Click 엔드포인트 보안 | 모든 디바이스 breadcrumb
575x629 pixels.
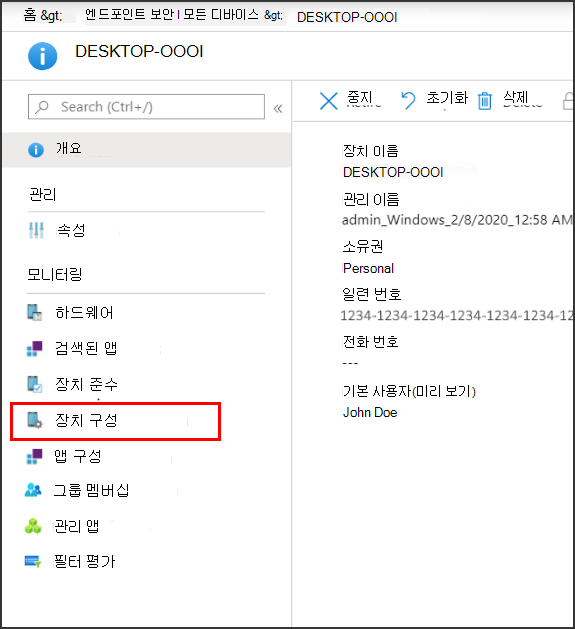click(172, 15)
